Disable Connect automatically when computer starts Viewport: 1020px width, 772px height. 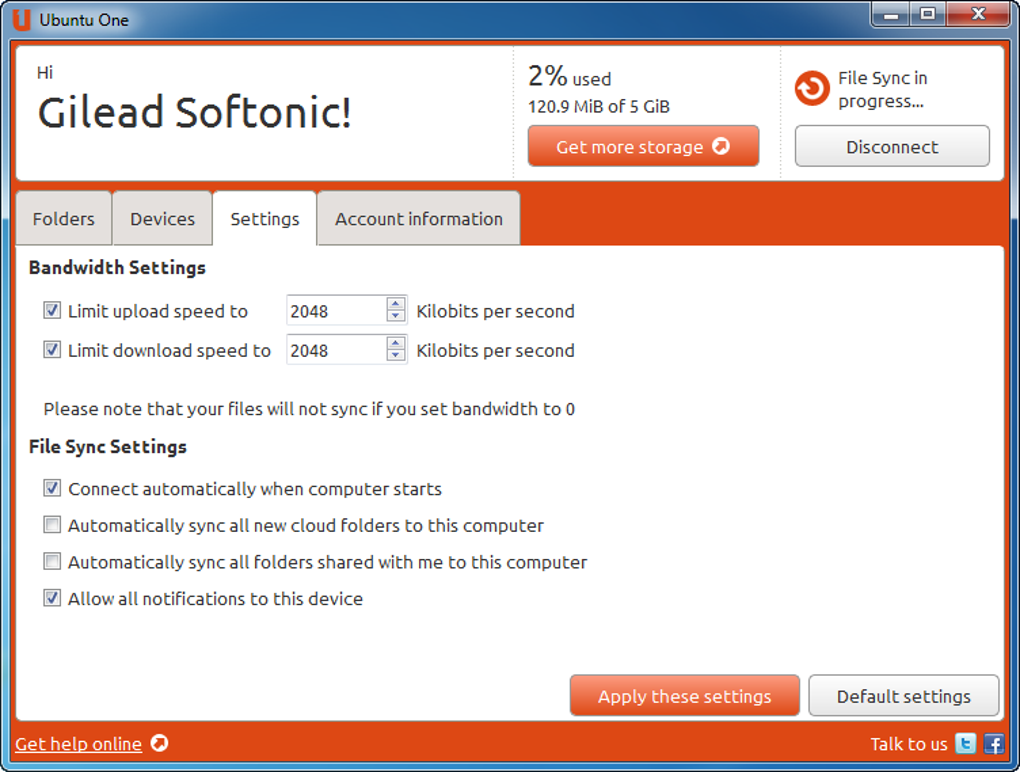52,489
